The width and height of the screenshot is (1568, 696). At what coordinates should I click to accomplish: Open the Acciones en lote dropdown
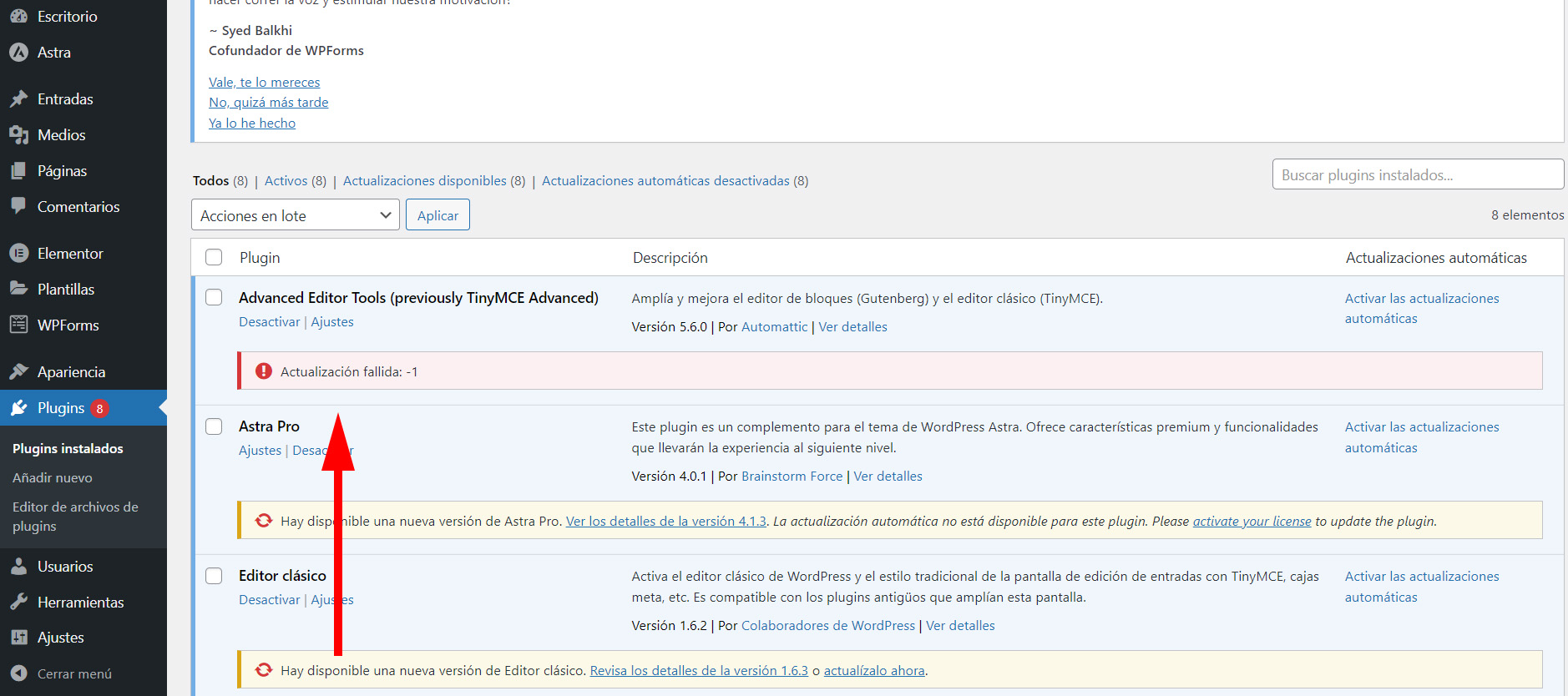296,215
